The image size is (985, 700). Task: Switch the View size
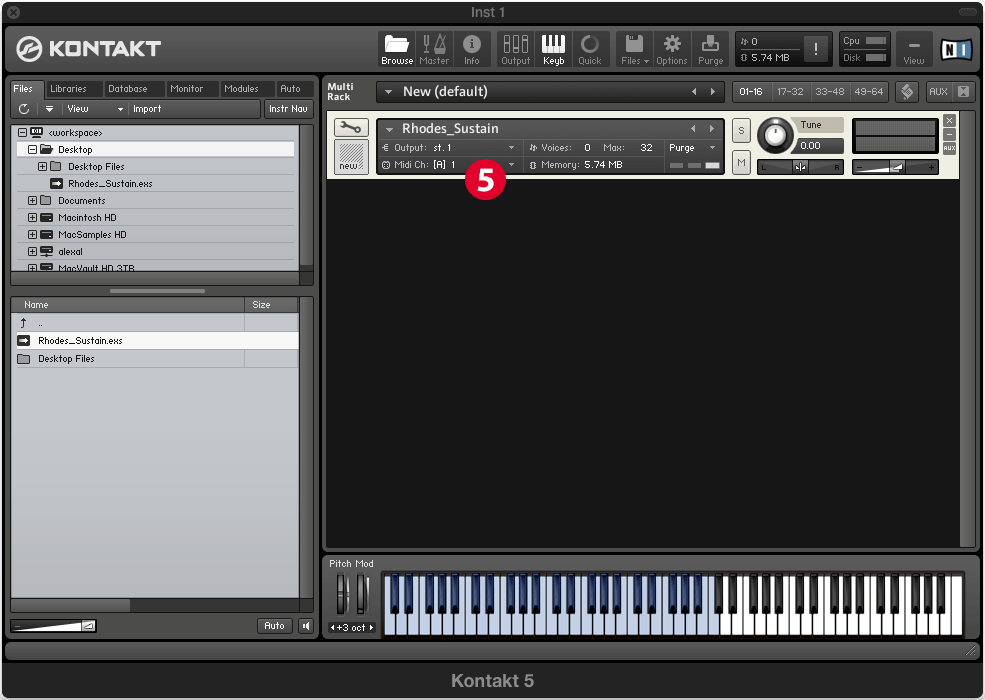[914, 49]
